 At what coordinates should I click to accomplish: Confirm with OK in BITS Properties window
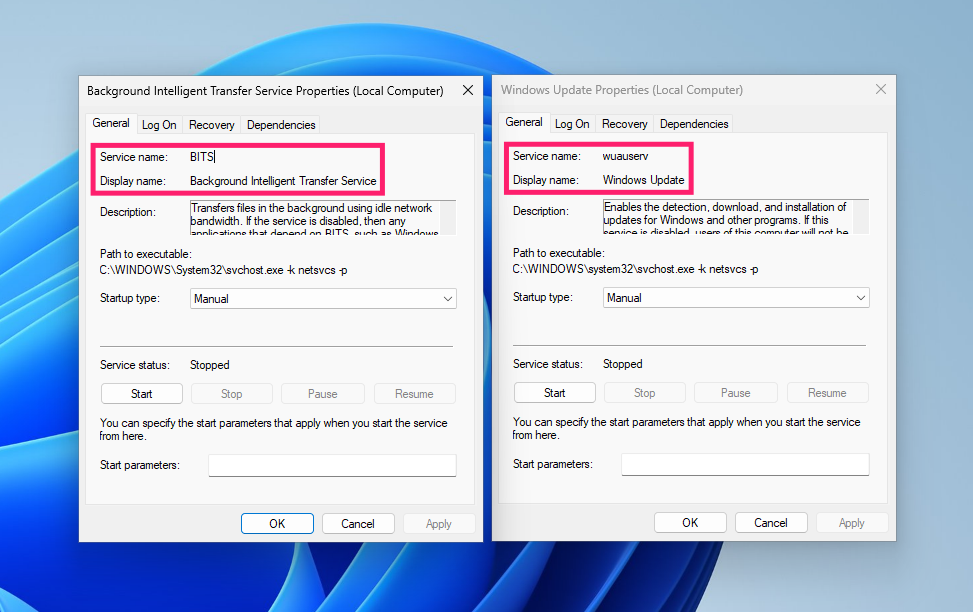click(277, 524)
